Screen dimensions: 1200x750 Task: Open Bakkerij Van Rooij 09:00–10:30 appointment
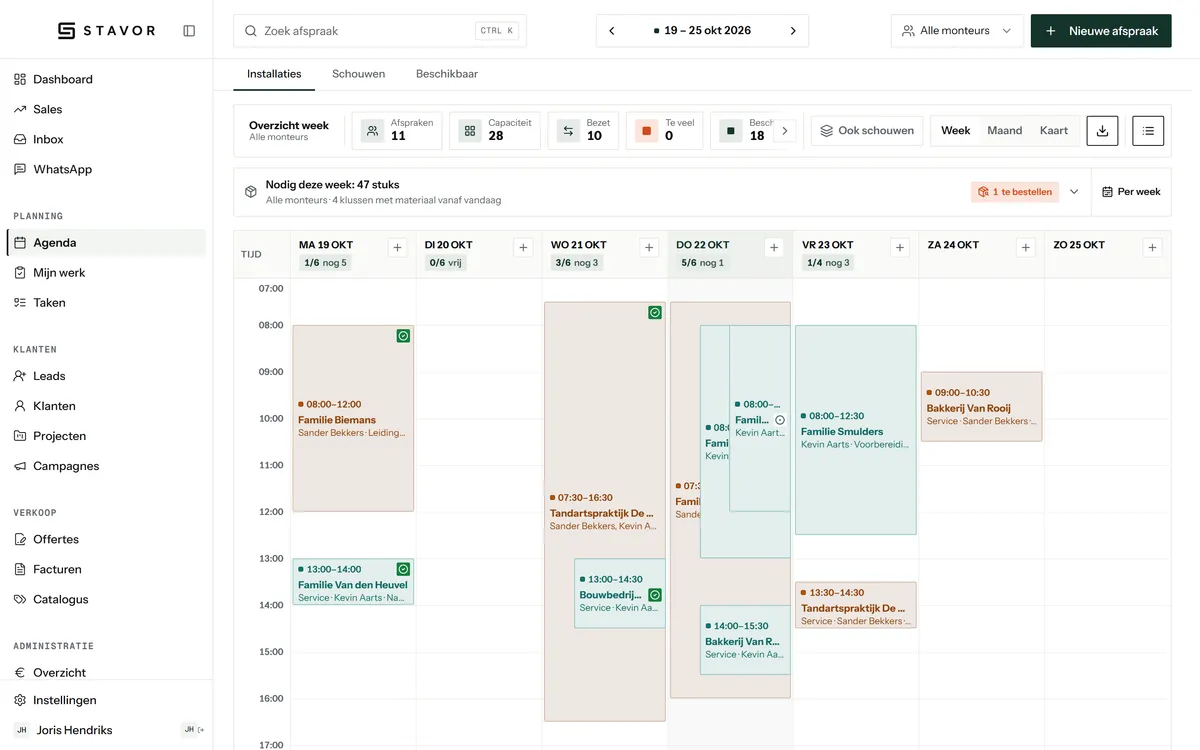(x=982, y=407)
